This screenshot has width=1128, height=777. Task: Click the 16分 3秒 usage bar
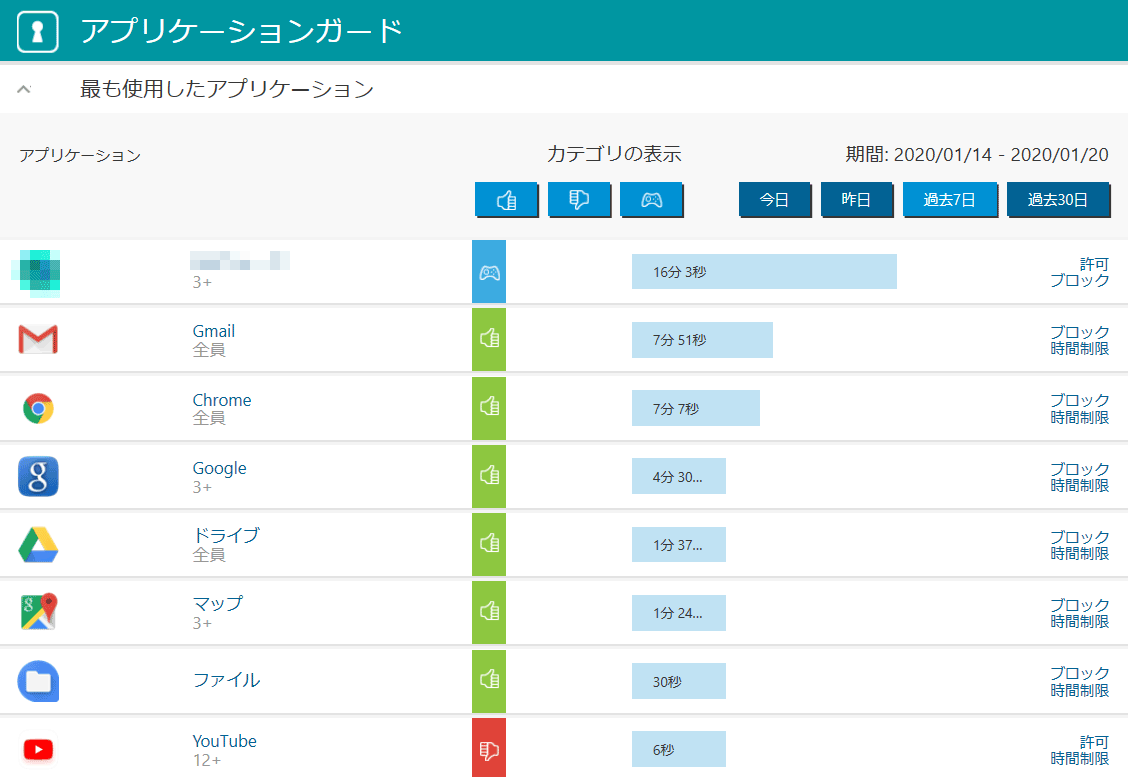pos(763,271)
